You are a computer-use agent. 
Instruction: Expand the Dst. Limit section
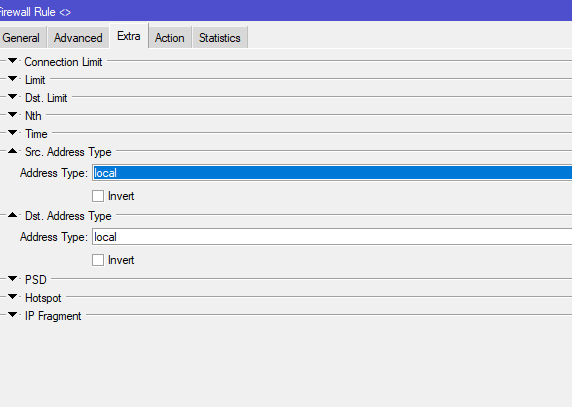pyautogui.click(x=12, y=97)
